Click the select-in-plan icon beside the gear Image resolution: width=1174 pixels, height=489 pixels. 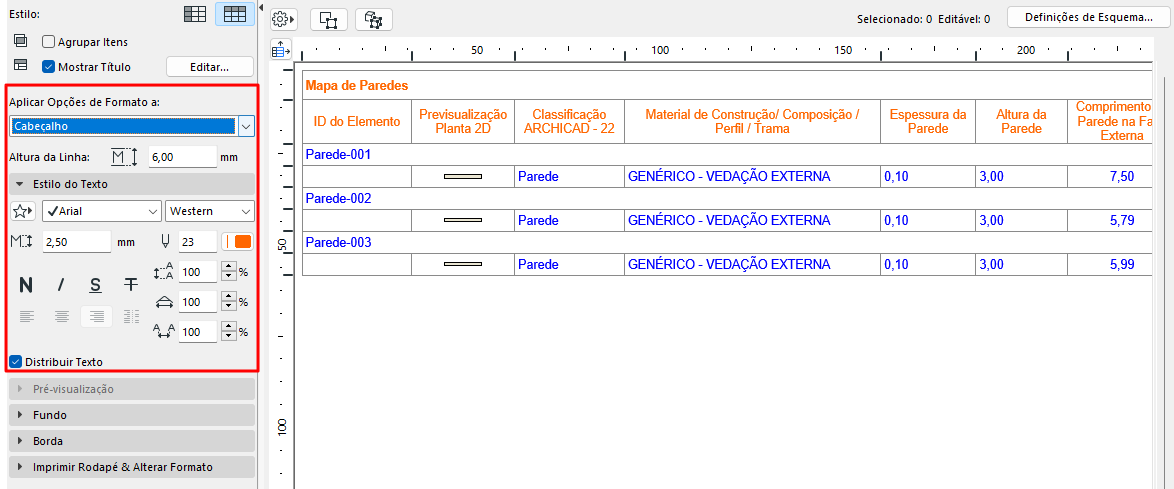click(x=329, y=19)
